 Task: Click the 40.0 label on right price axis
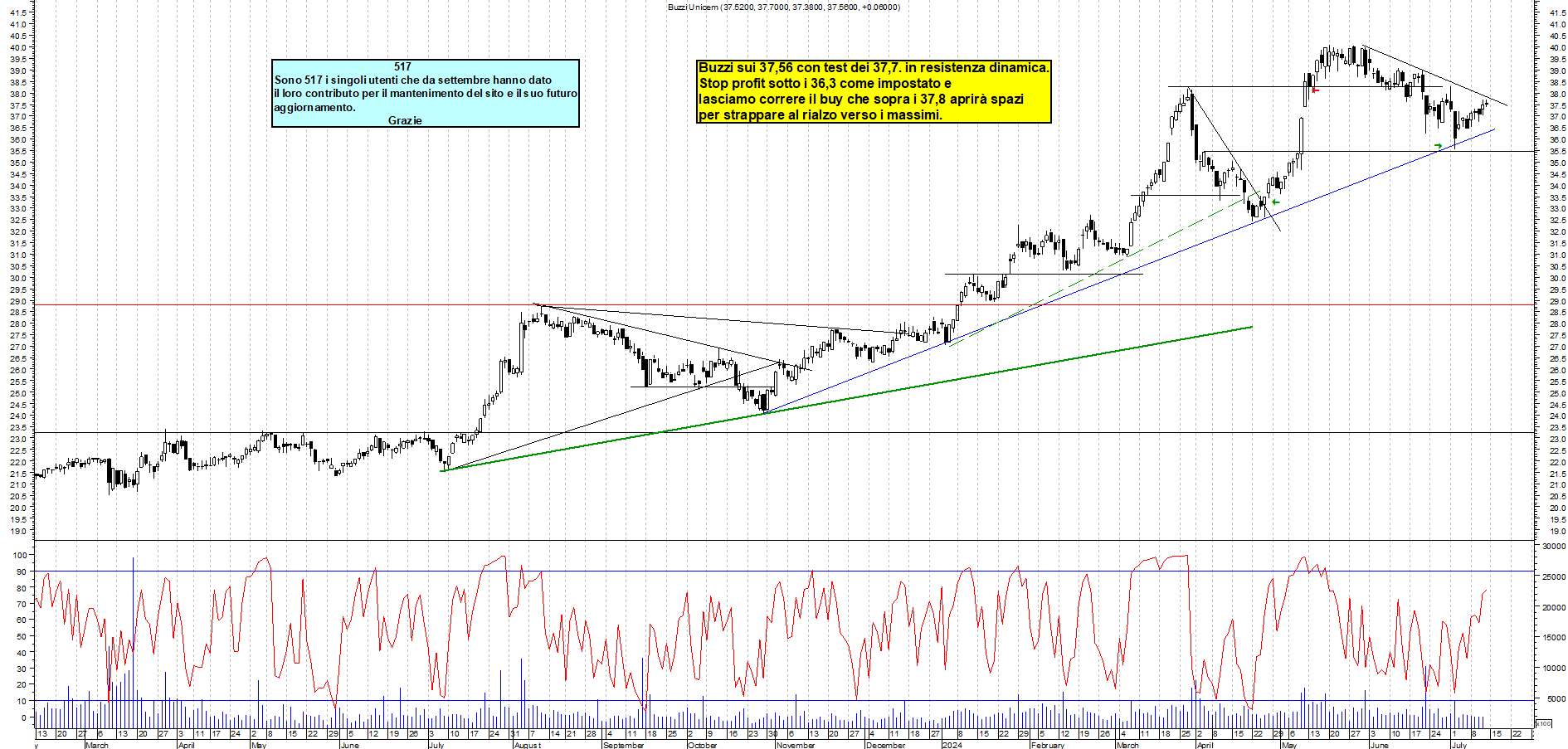(x=1557, y=47)
